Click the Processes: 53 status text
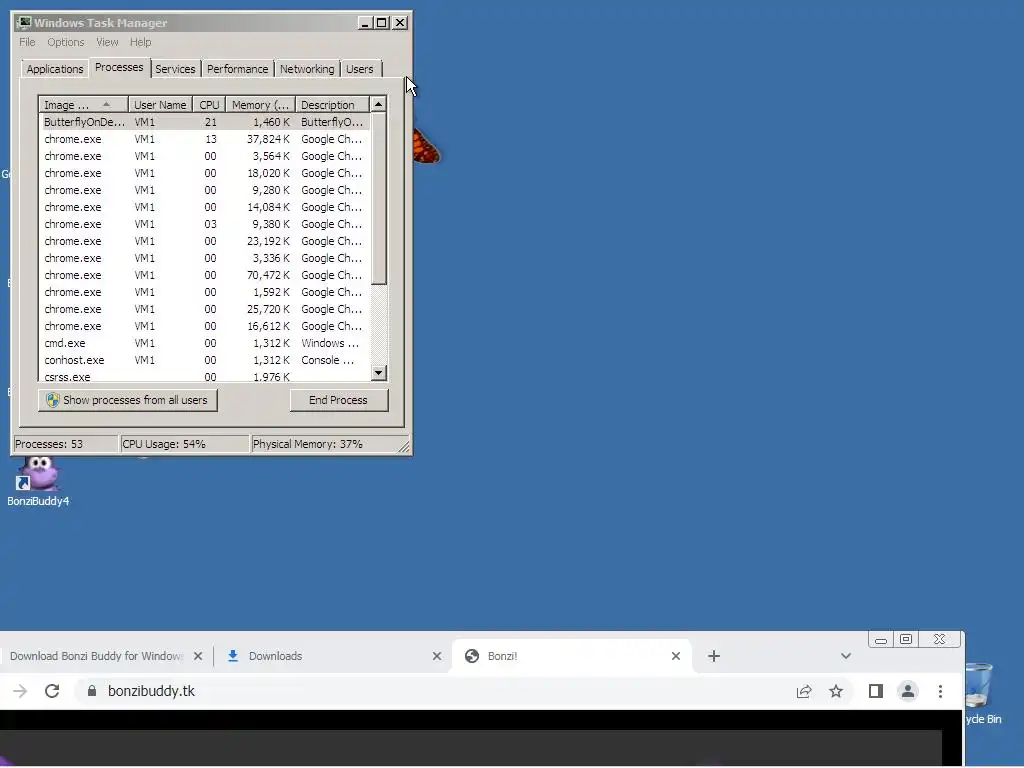The image size is (1024, 768). coord(49,444)
